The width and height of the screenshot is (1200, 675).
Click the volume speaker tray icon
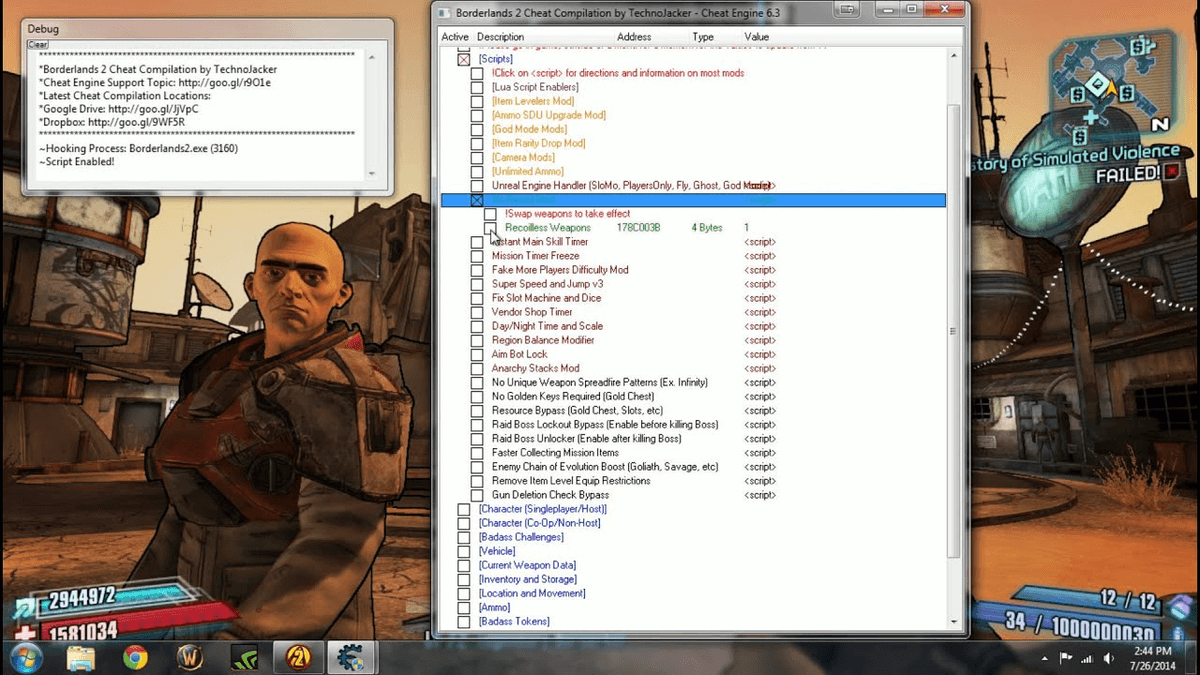click(x=1109, y=658)
